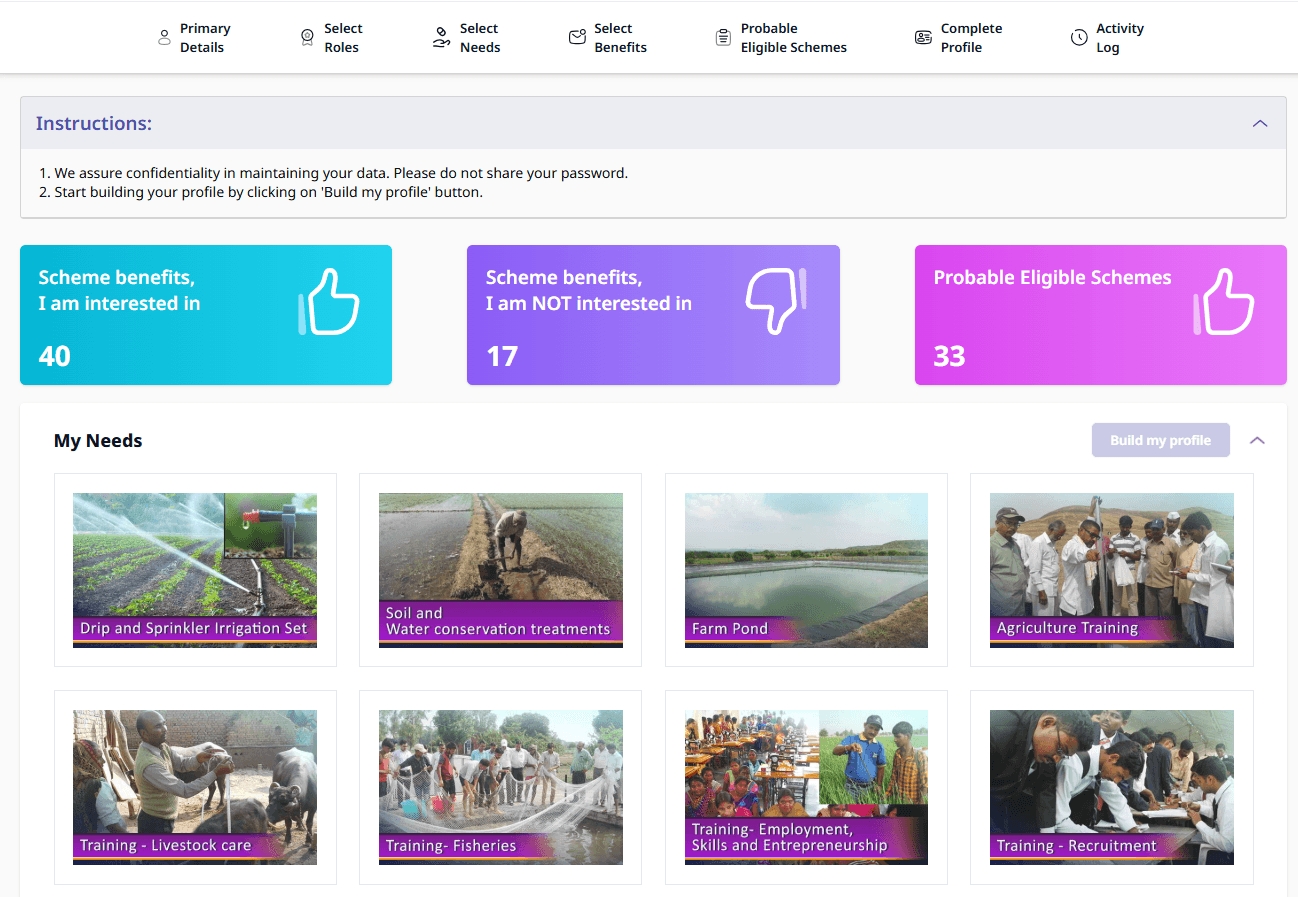
Task: Click thumbs-up icon on interested benefits card
Action: (x=329, y=300)
